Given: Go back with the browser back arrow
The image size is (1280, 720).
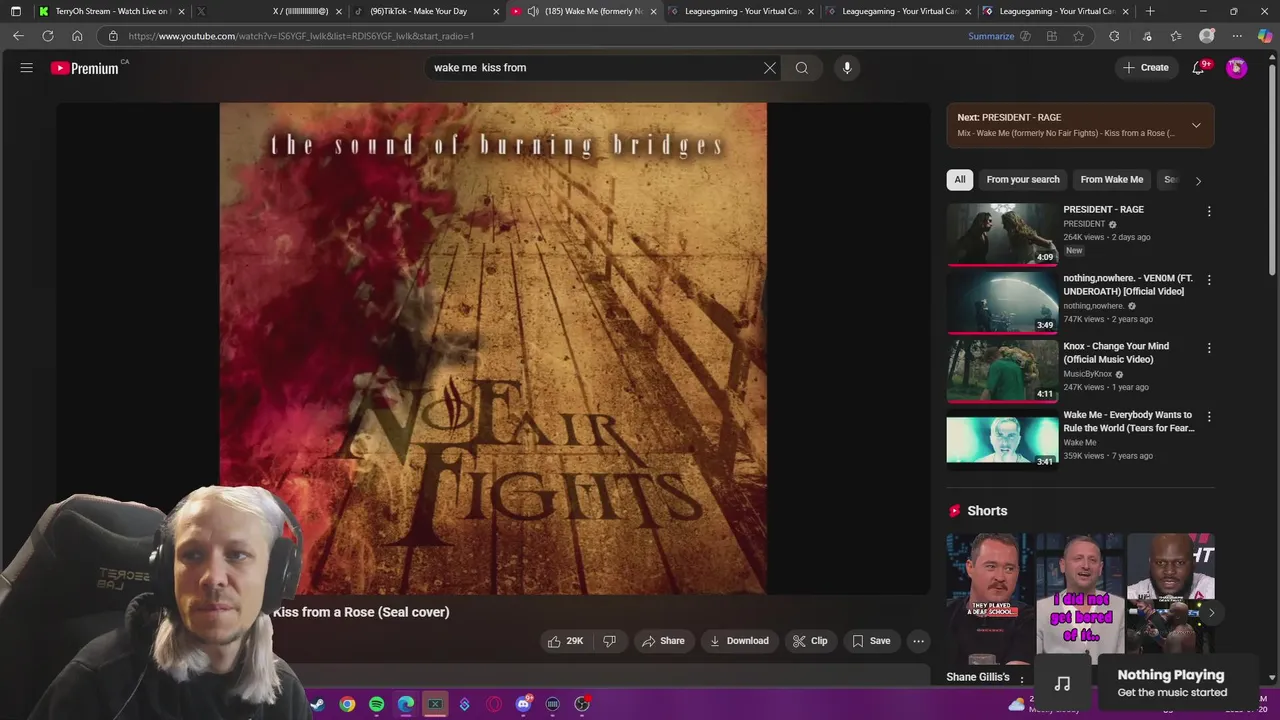Looking at the screenshot, I should 18,36.
